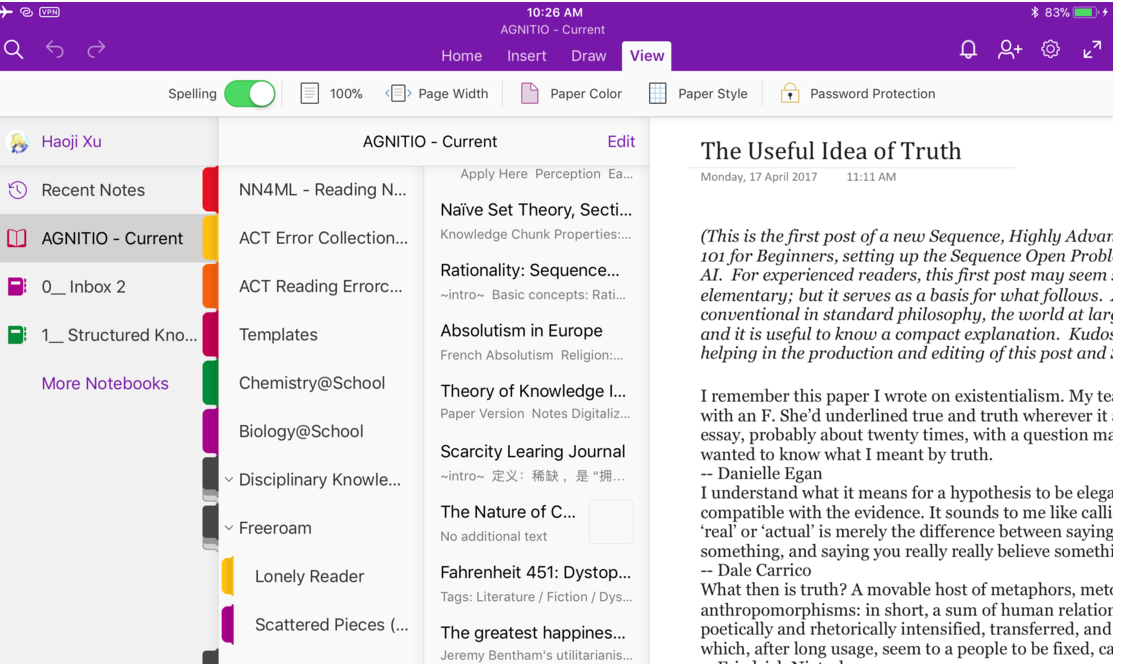1127x664 pixels.
Task: Select the Scarcity Learing Journal page
Action: coord(532,451)
